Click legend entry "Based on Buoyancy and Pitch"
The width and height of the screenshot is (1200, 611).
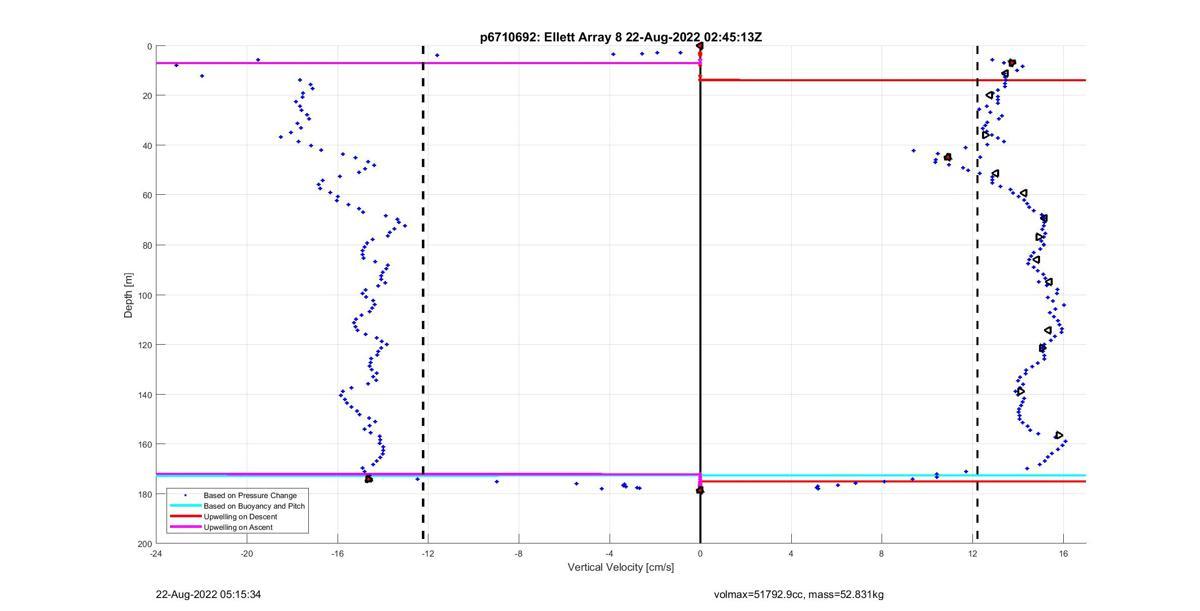coord(254,506)
